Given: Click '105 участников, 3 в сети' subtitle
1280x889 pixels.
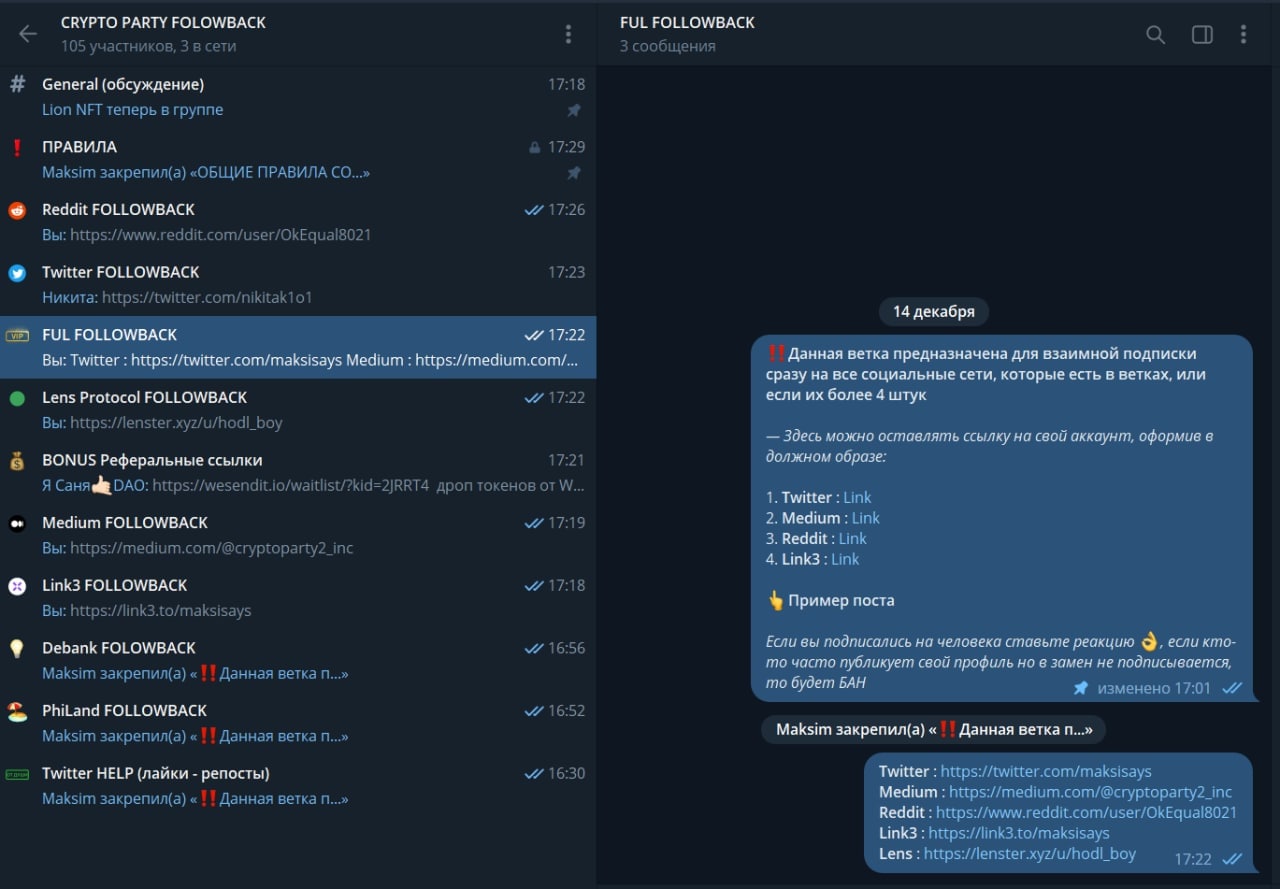Looking at the screenshot, I should [148, 46].
